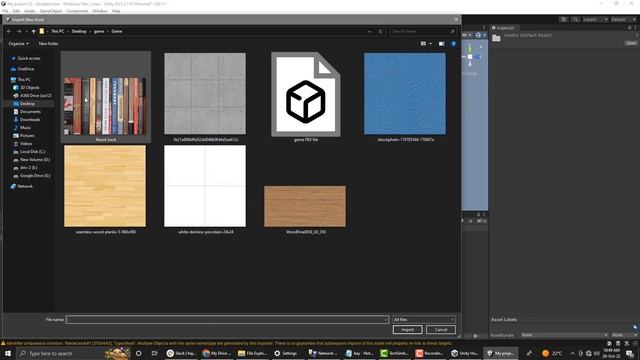Viewport: 640px width, 360px height.
Task: Open Unity's Help menu
Action: 116,11
